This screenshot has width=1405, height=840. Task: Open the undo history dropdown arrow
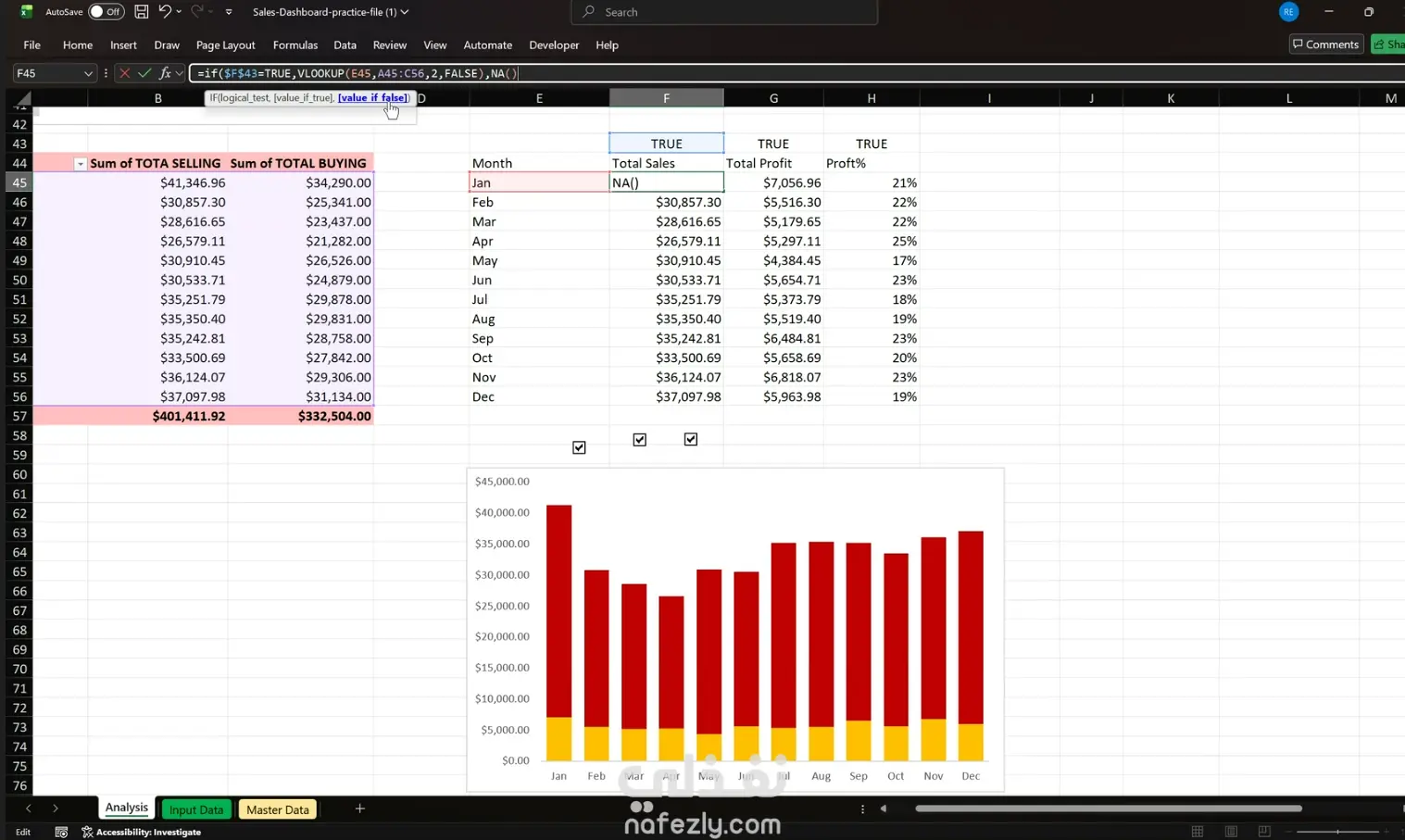(179, 12)
